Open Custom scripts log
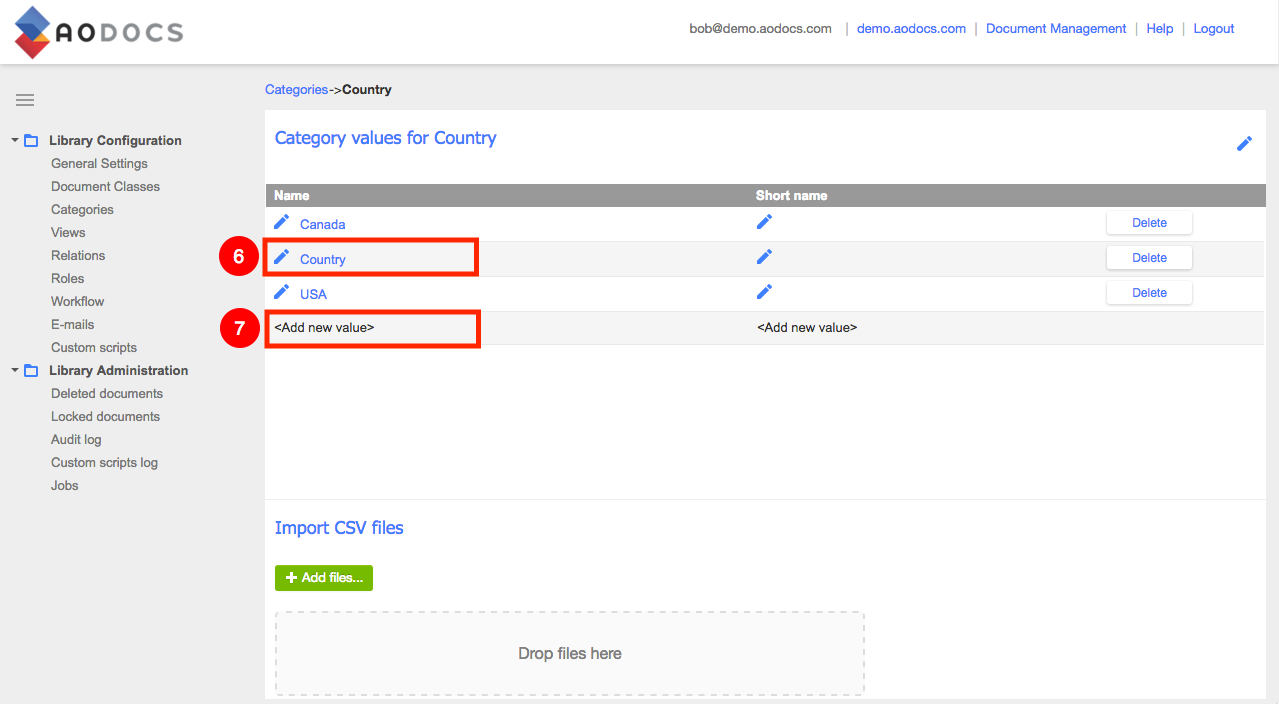 (x=104, y=463)
